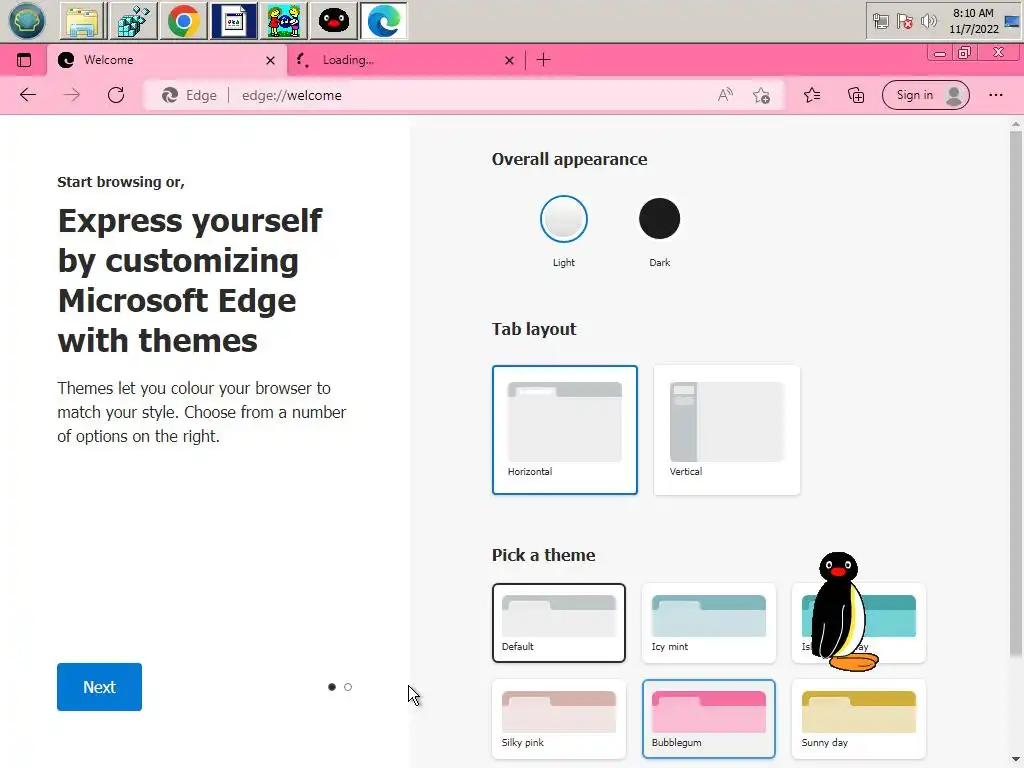Pick the Icy mint theme
This screenshot has width=1024, height=768.
[709, 623]
